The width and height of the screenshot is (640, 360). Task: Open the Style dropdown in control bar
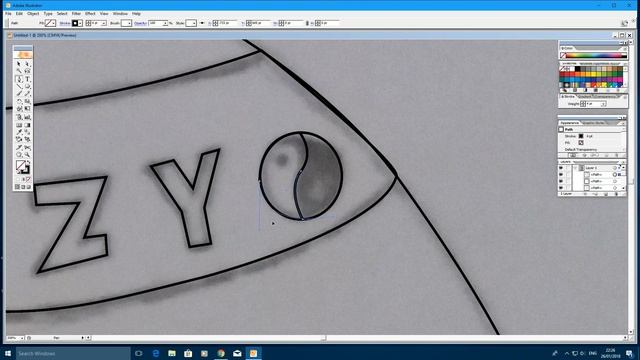(x=194, y=23)
